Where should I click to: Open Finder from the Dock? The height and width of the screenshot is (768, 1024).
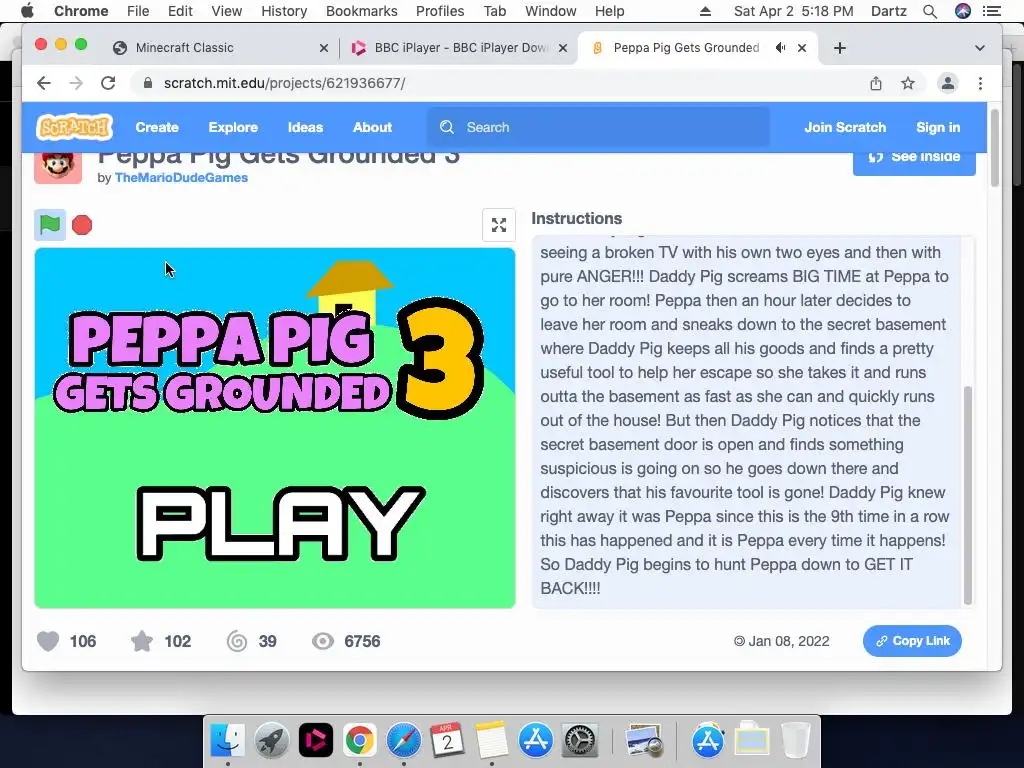[x=227, y=741]
